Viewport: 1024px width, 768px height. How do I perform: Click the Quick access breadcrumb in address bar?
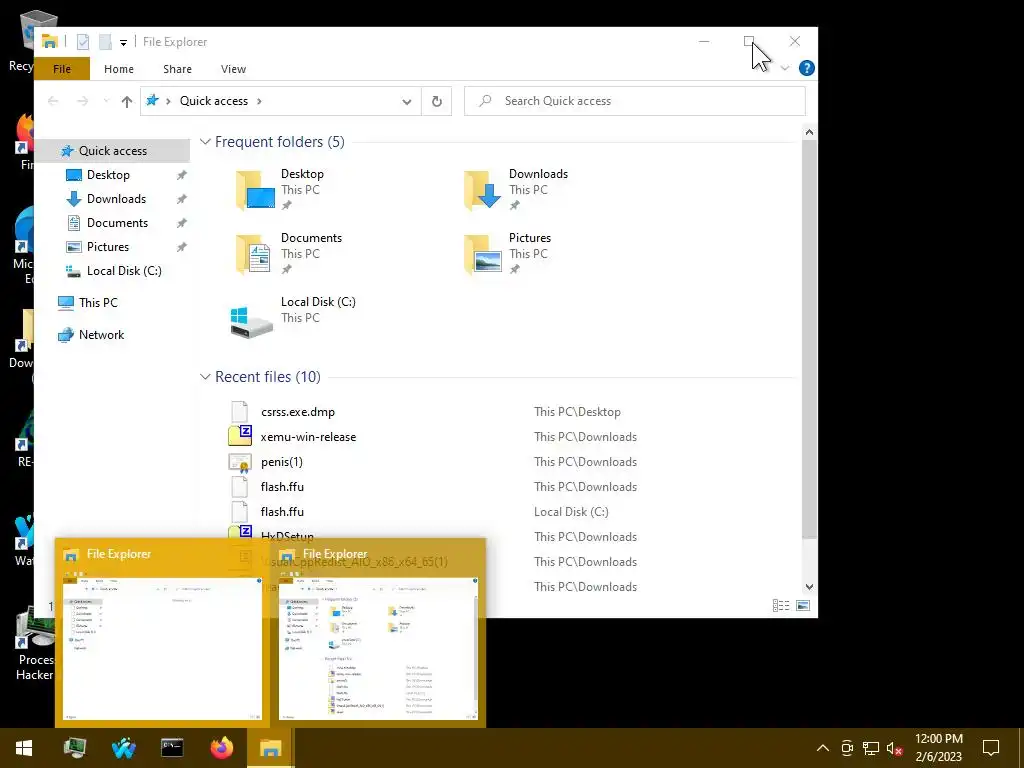214,101
